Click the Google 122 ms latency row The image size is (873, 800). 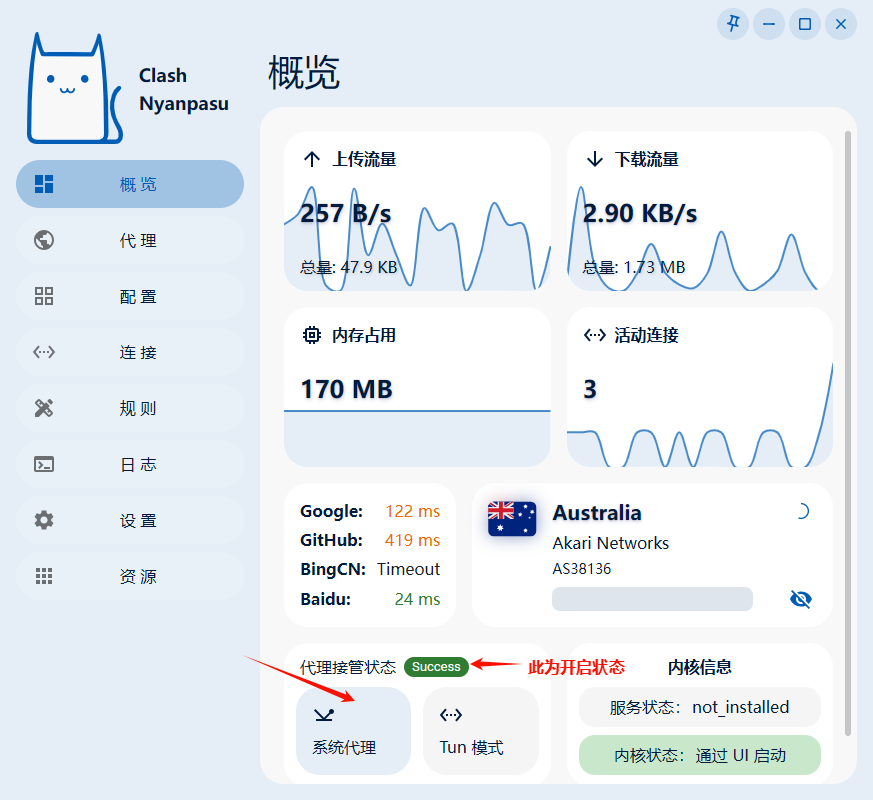(370, 511)
